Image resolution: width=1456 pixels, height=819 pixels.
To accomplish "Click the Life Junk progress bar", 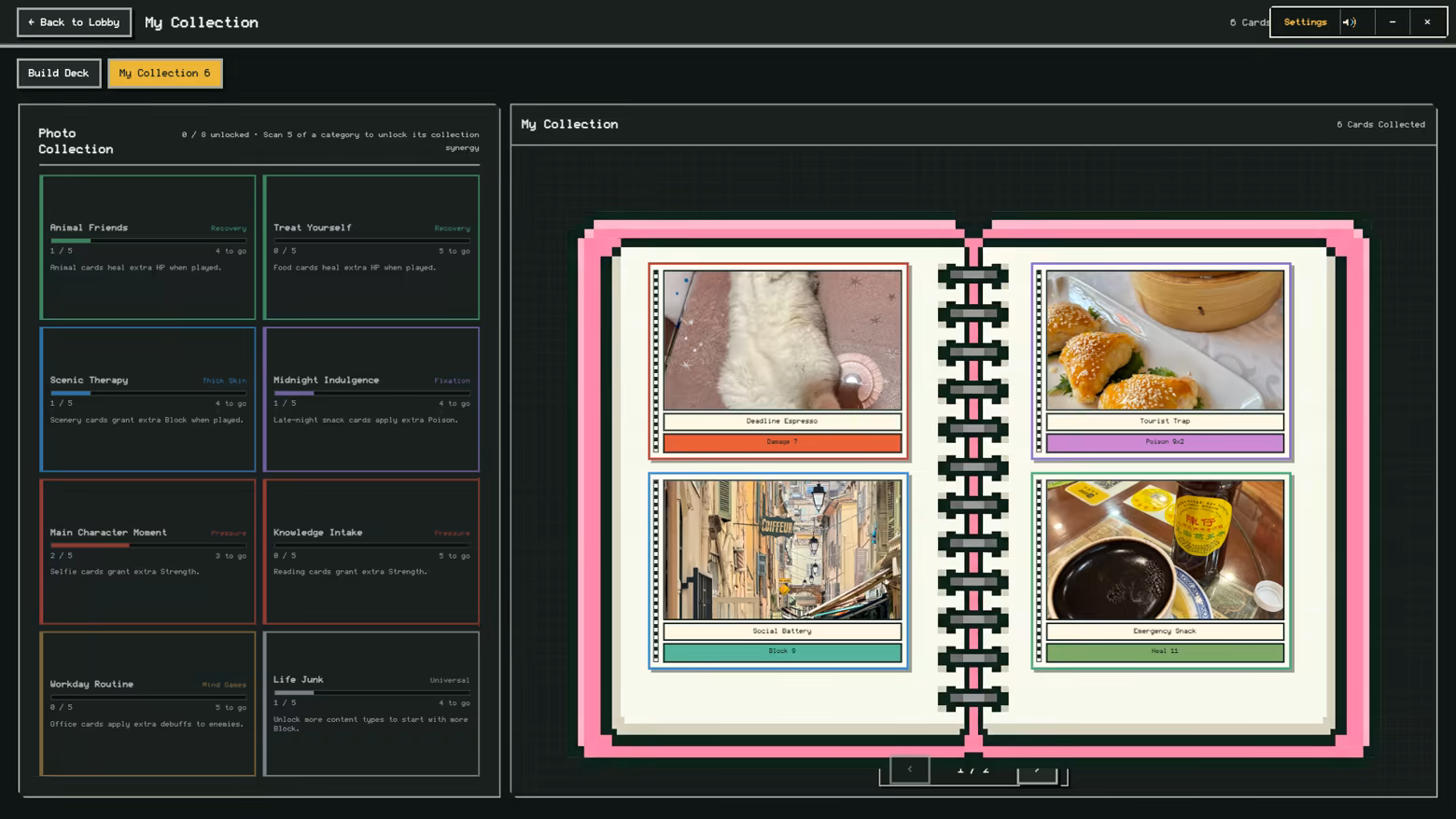I will pyautogui.click(x=371, y=692).
